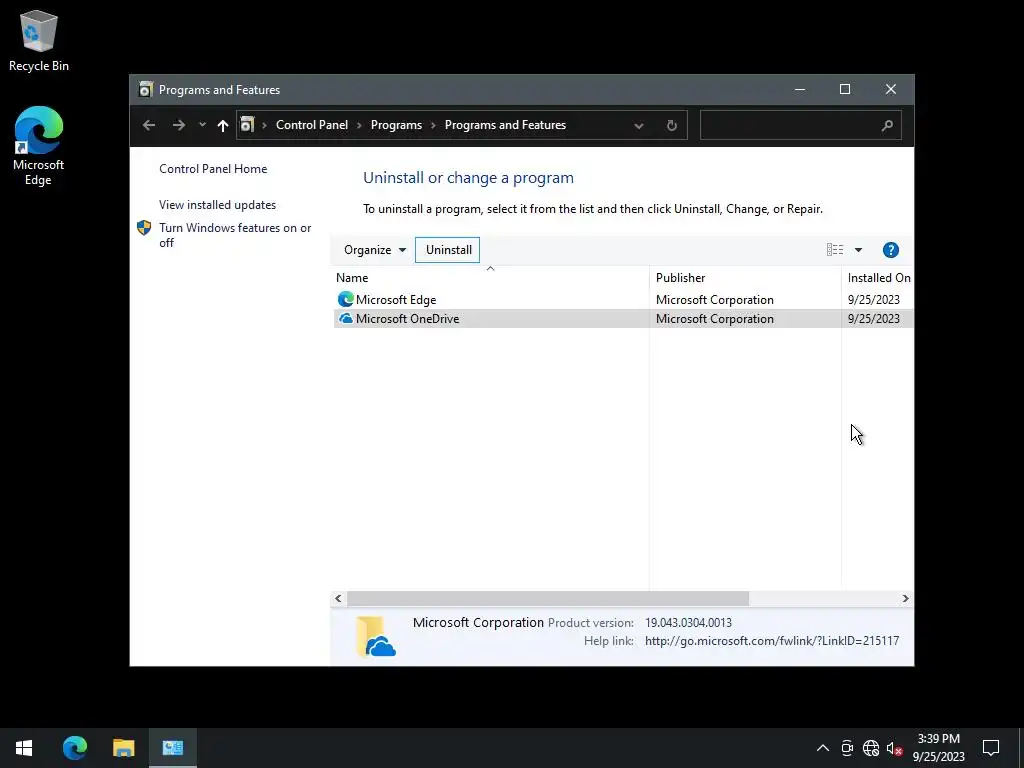Open the muted volume tray icon

coord(894,748)
